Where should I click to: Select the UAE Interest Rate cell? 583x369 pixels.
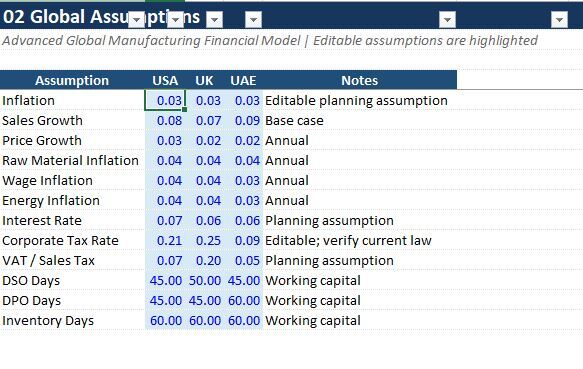coord(243,221)
